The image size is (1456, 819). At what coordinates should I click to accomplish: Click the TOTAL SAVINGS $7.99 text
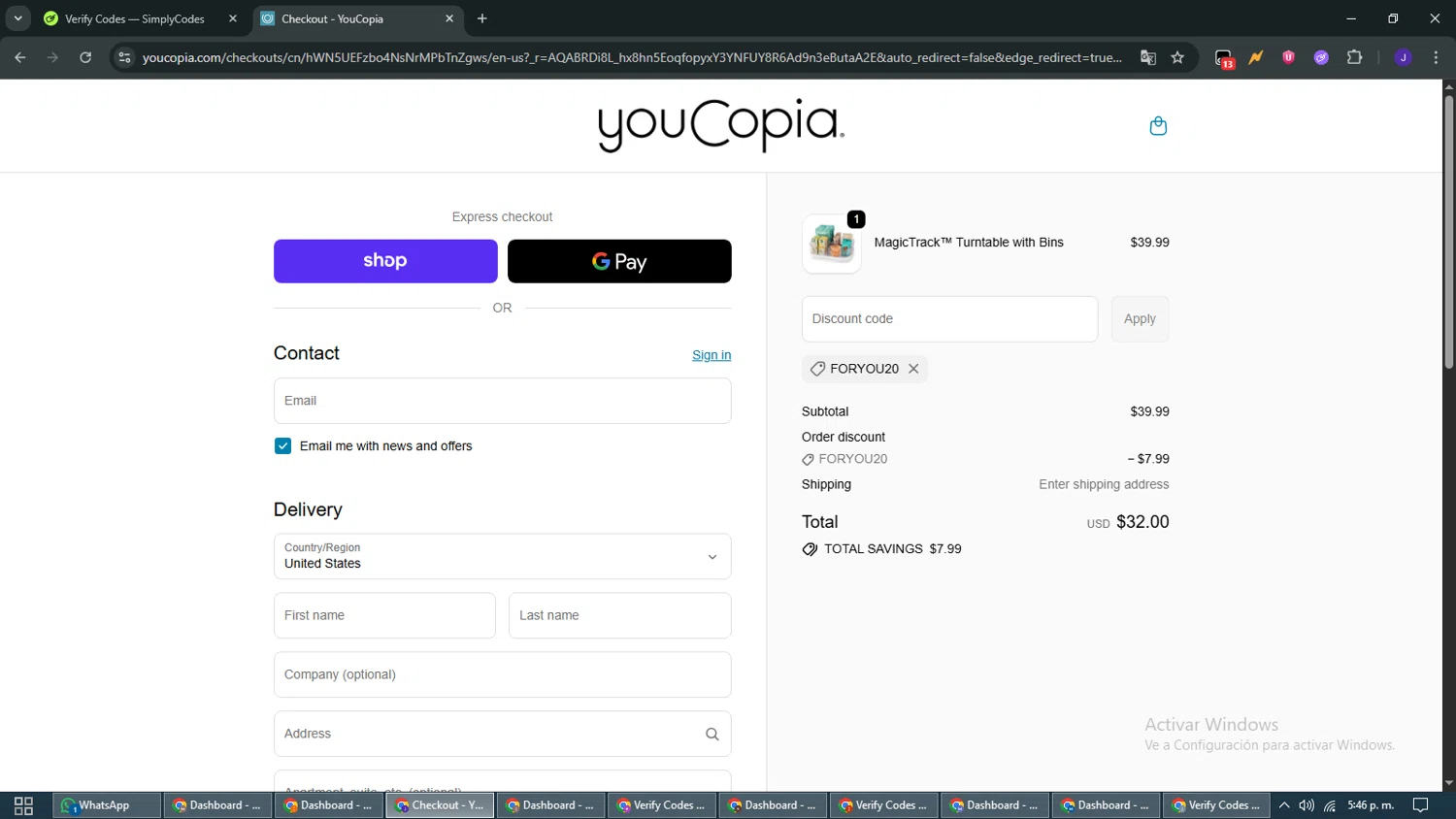[893, 549]
